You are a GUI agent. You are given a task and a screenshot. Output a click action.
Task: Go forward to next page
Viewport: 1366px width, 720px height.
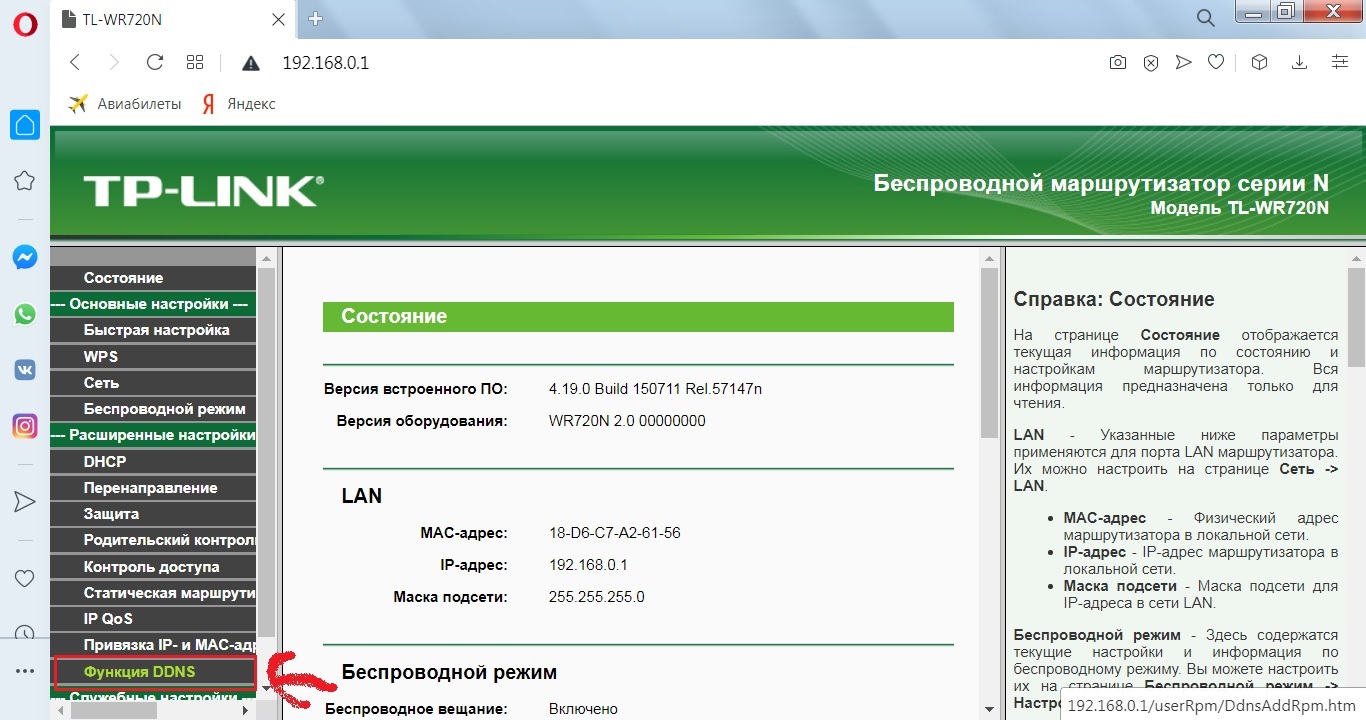point(114,63)
